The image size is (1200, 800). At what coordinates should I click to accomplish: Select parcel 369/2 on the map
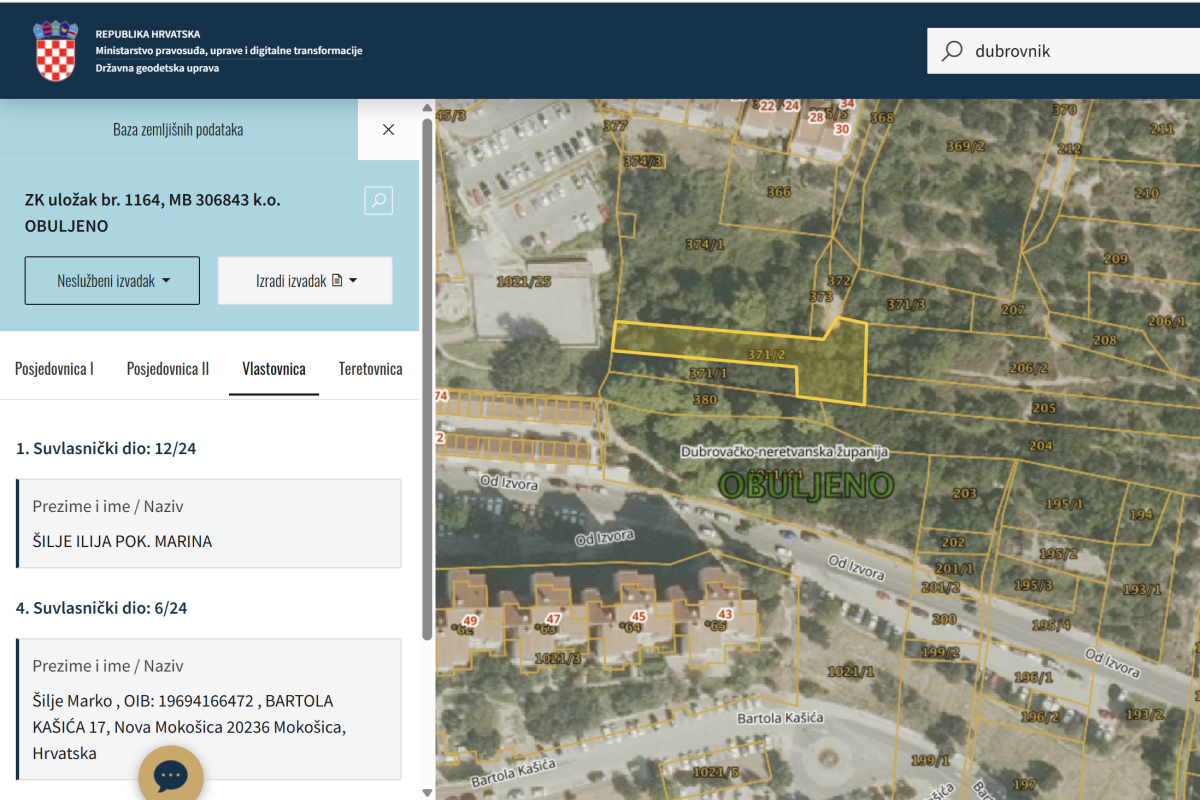point(966,146)
